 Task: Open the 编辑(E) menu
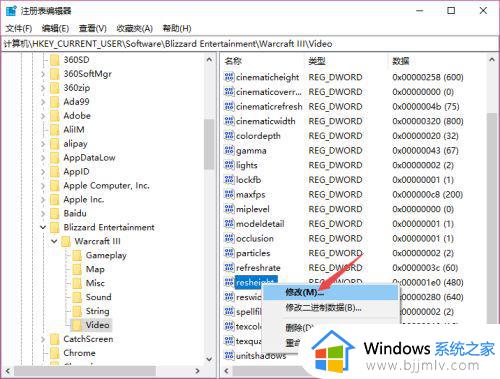click(x=55, y=28)
